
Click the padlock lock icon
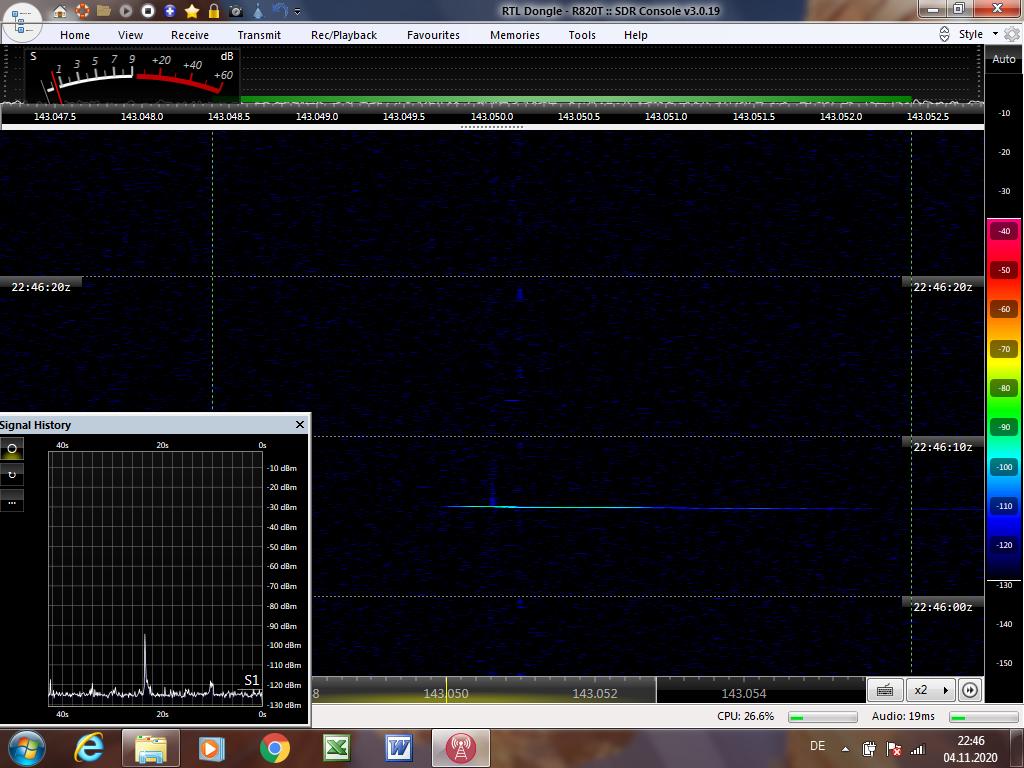(x=214, y=11)
